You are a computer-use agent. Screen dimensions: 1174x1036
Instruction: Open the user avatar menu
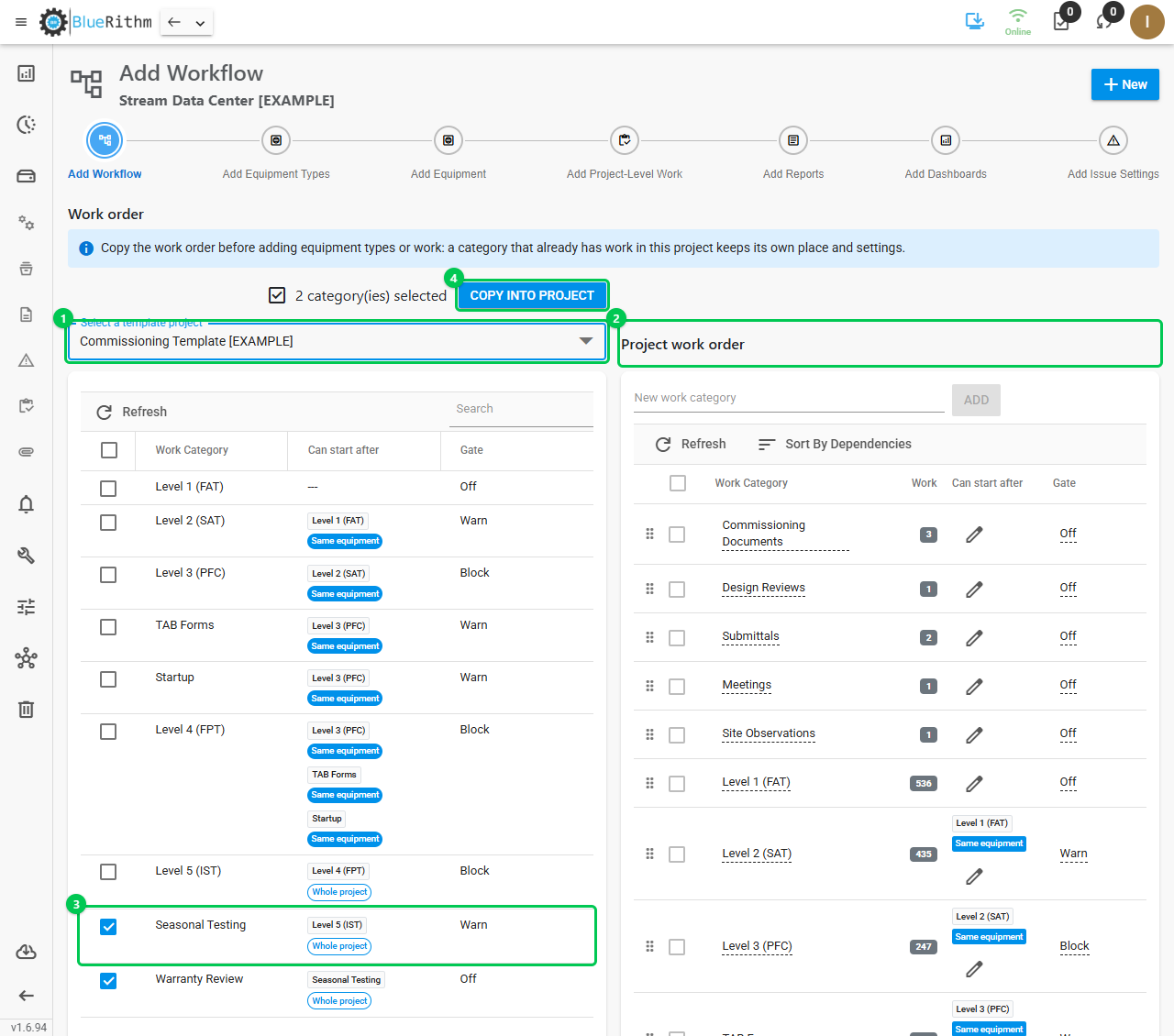1146,22
